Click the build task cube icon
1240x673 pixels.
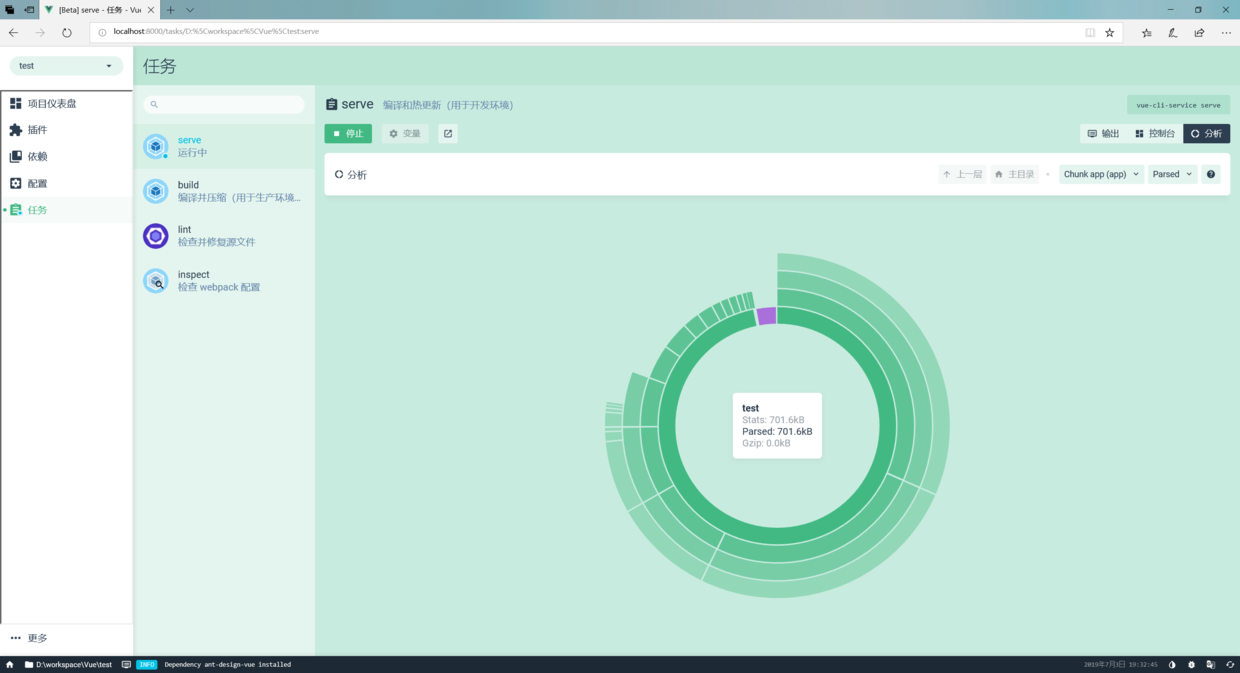click(156, 191)
